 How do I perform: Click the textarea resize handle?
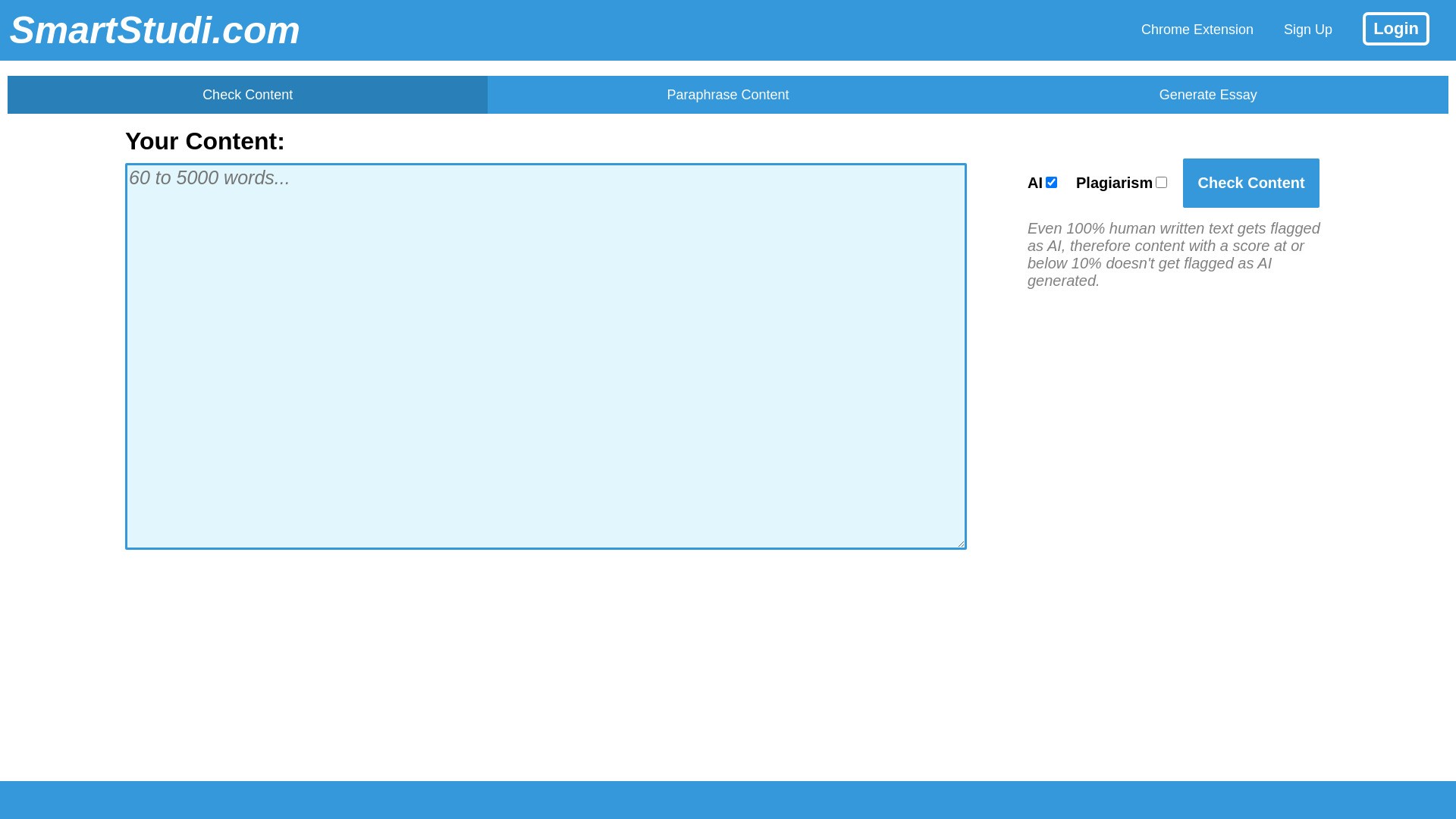coord(962,543)
